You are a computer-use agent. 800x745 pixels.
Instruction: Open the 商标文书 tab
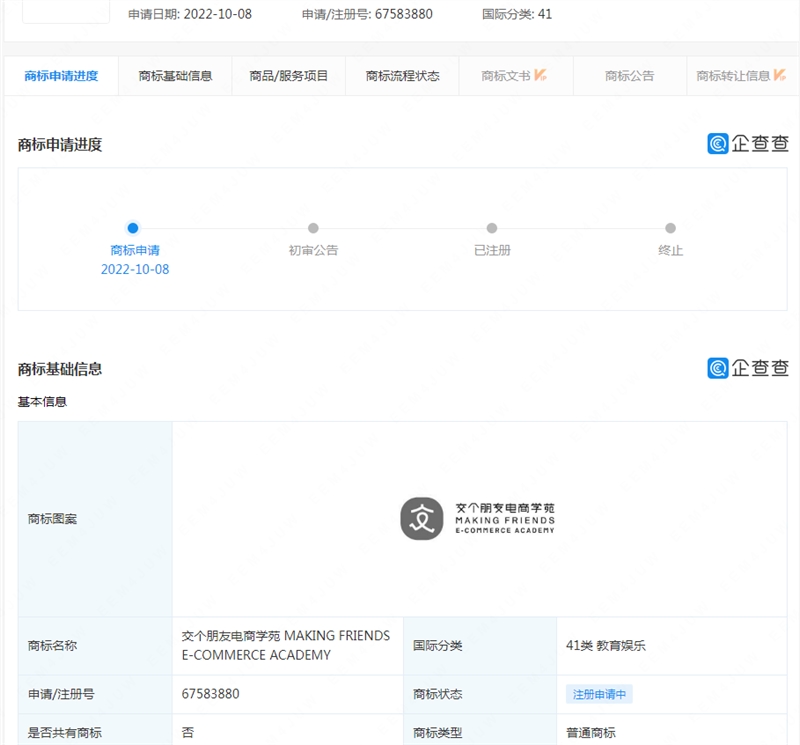click(x=514, y=76)
